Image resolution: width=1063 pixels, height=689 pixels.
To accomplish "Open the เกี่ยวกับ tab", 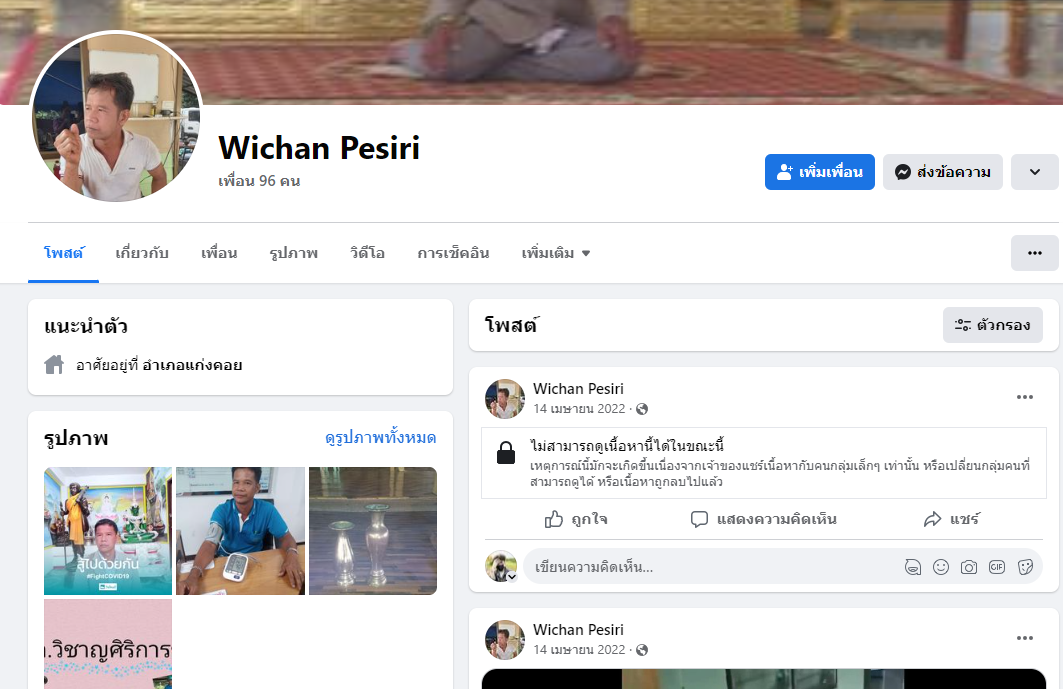I will pyautogui.click(x=142, y=253).
